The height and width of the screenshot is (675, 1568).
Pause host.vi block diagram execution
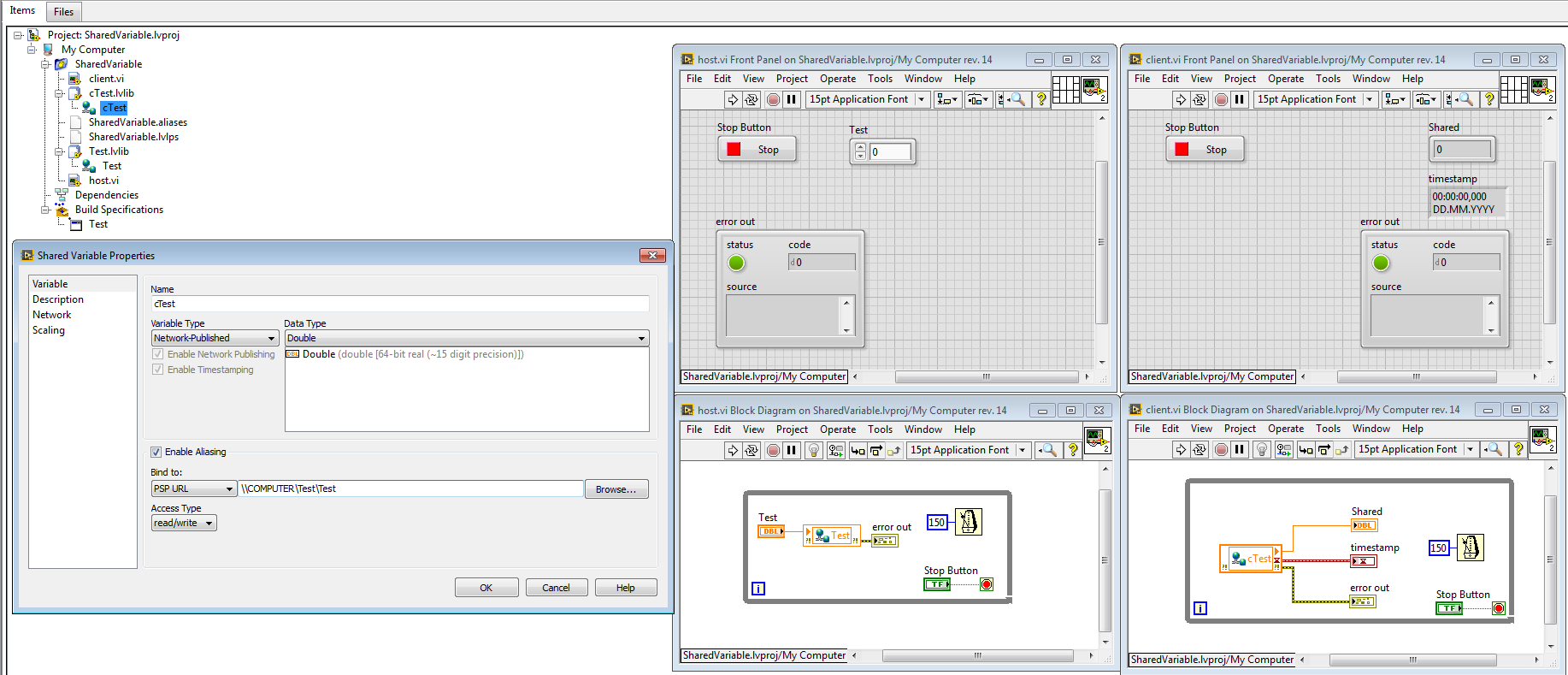(x=792, y=450)
